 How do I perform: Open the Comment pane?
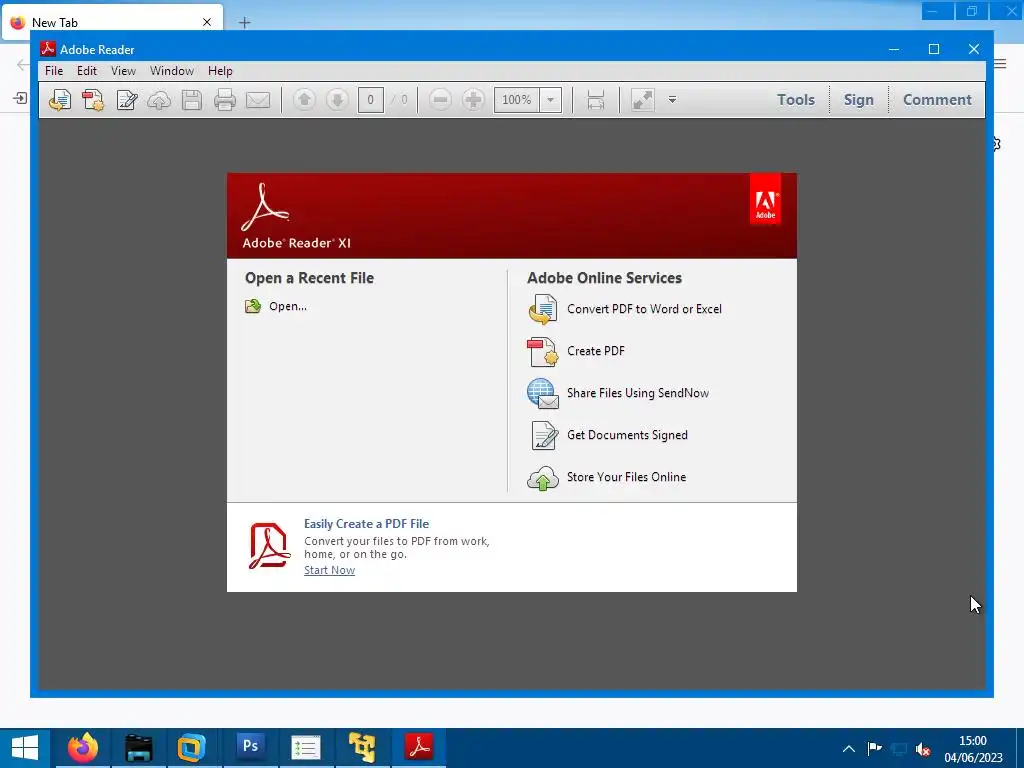click(x=937, y=100)
